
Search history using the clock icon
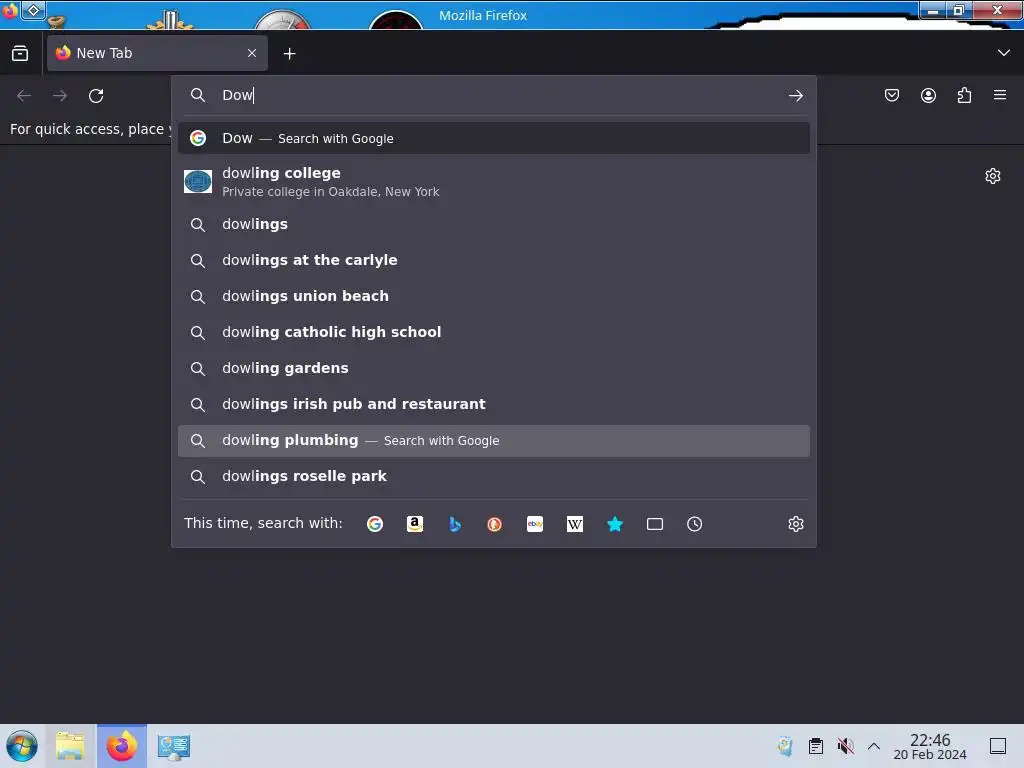click(x=694, y=524)
